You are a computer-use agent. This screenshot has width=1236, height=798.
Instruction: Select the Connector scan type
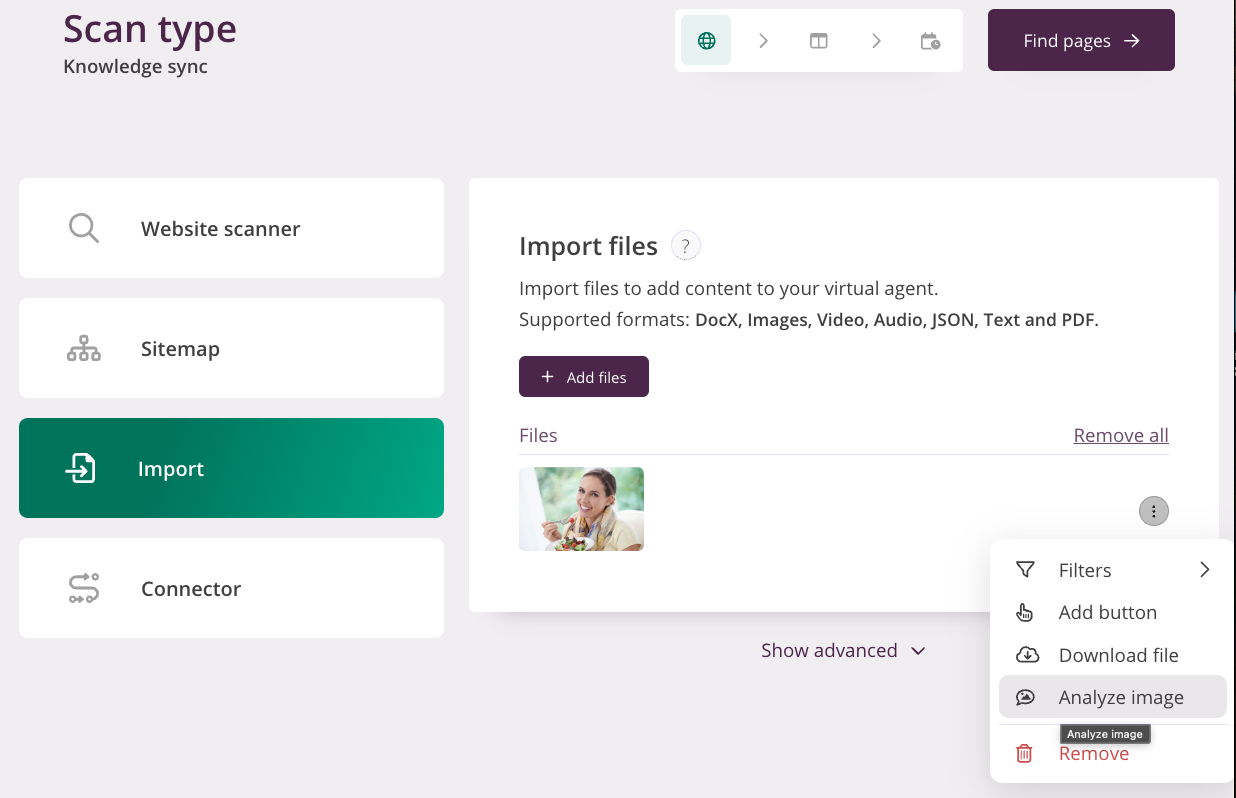[231, 588]
